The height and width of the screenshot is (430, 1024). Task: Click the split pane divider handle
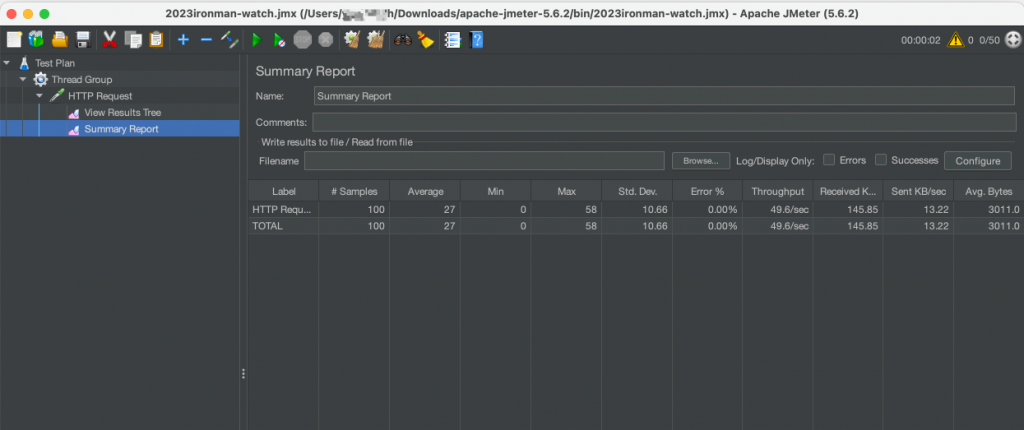tap(244, 374)
